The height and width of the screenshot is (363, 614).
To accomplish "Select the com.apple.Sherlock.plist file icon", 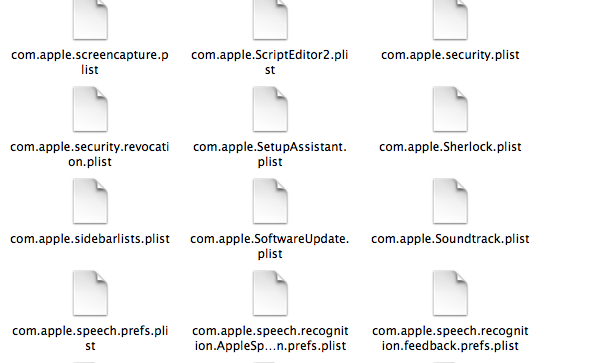I will tap(450, 109).
